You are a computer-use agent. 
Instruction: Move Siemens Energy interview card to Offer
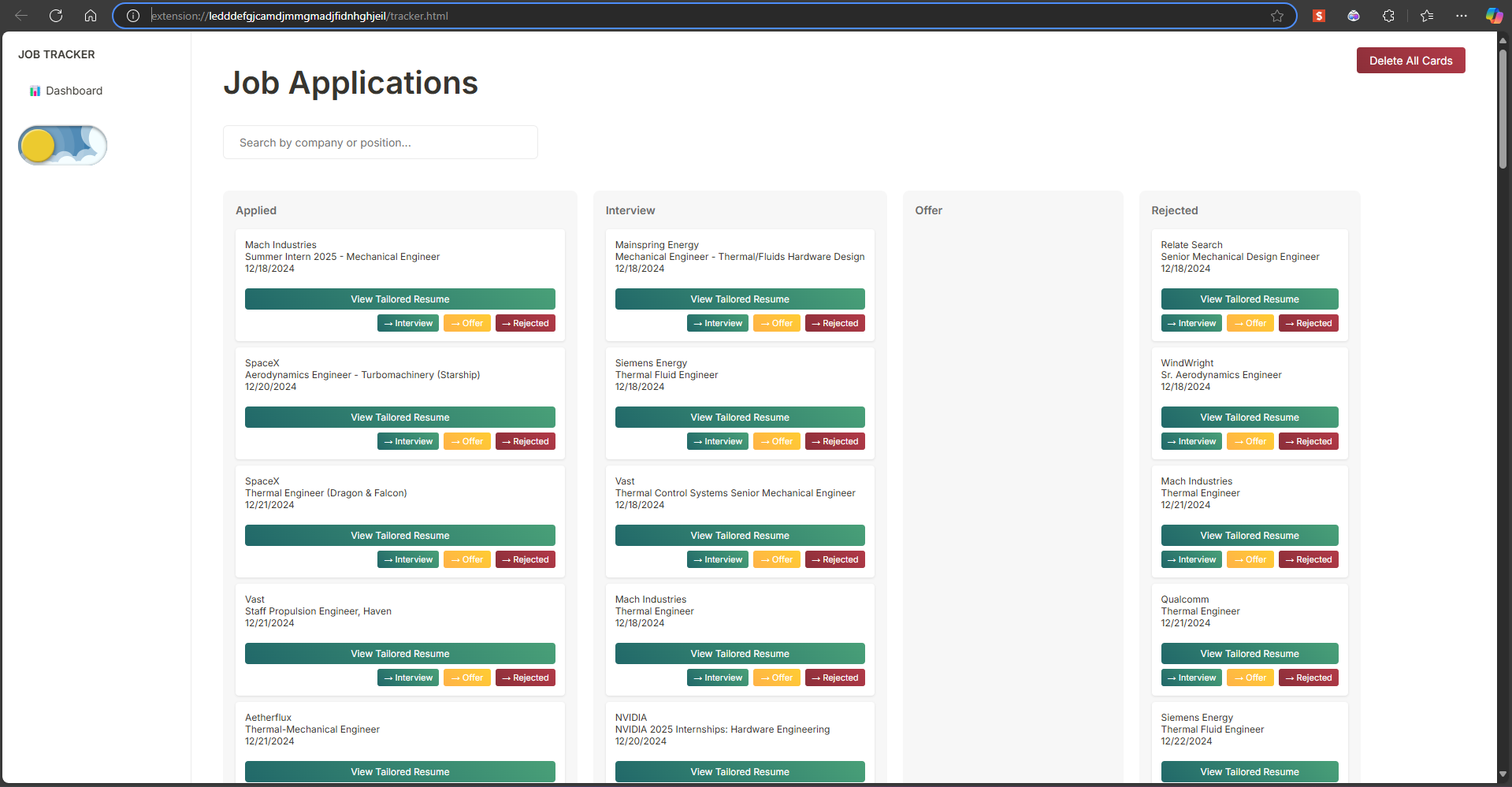click(777, 441)
